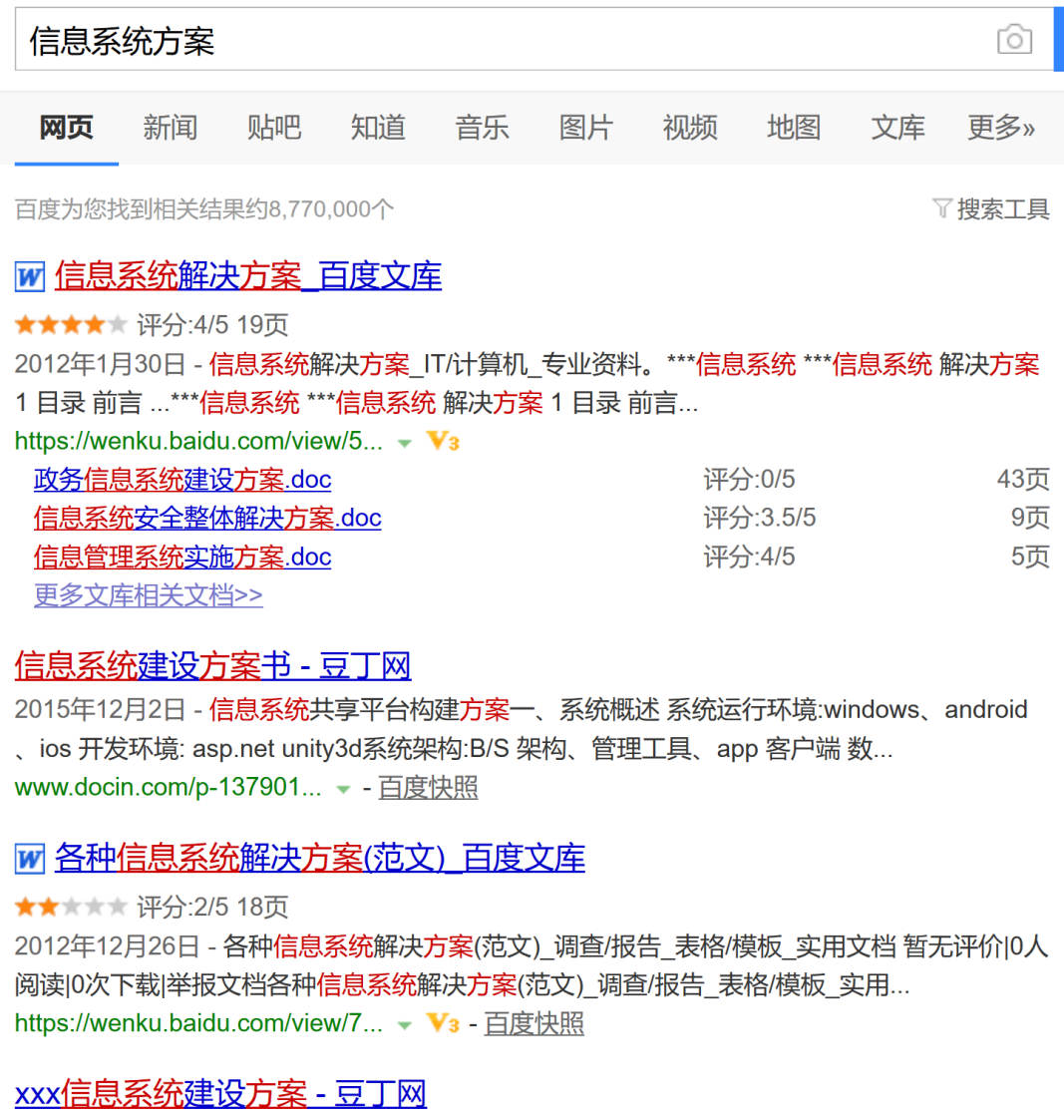Open 信息管理系统实施方案.doc link
Screen dimensions: 1064x1120
[182, 557]
